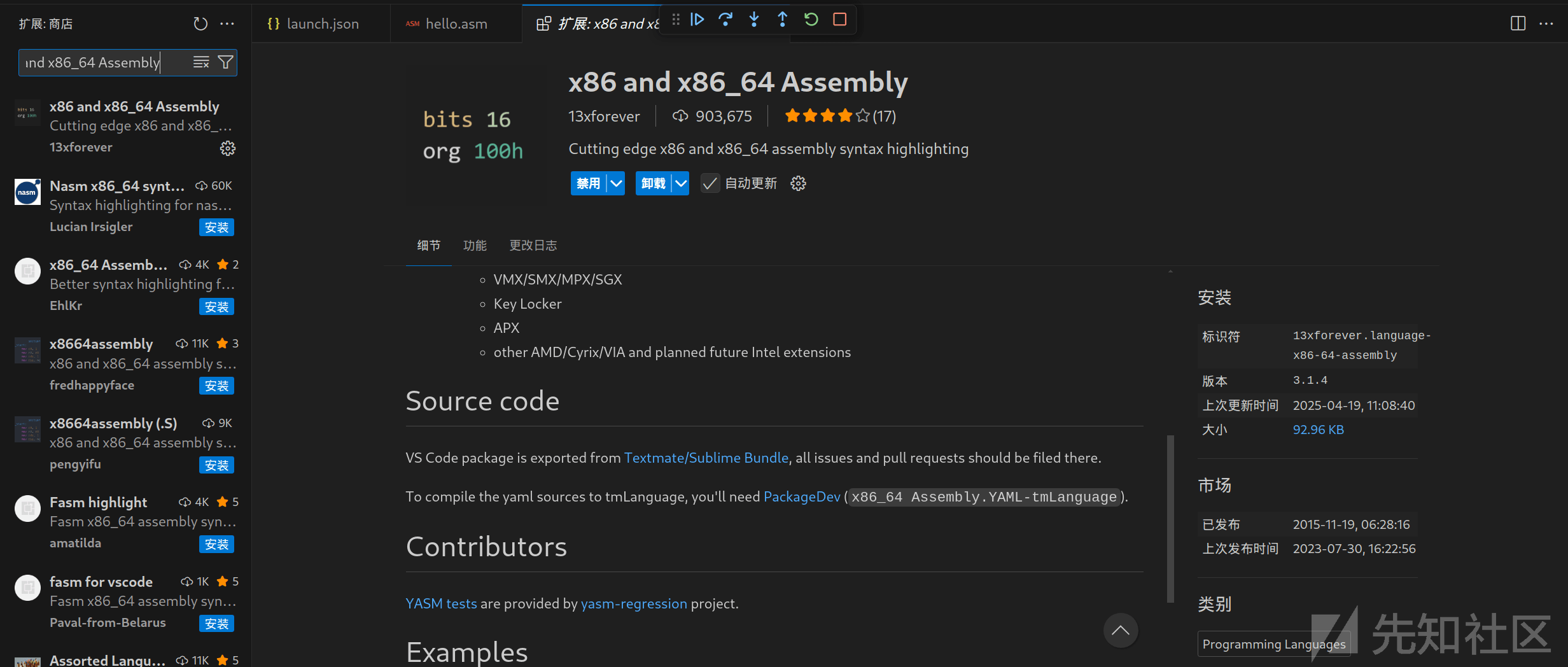Click the Contributors heading
Image resolution: width=1568 pixels, height=667 pixels.
(486, 547)
